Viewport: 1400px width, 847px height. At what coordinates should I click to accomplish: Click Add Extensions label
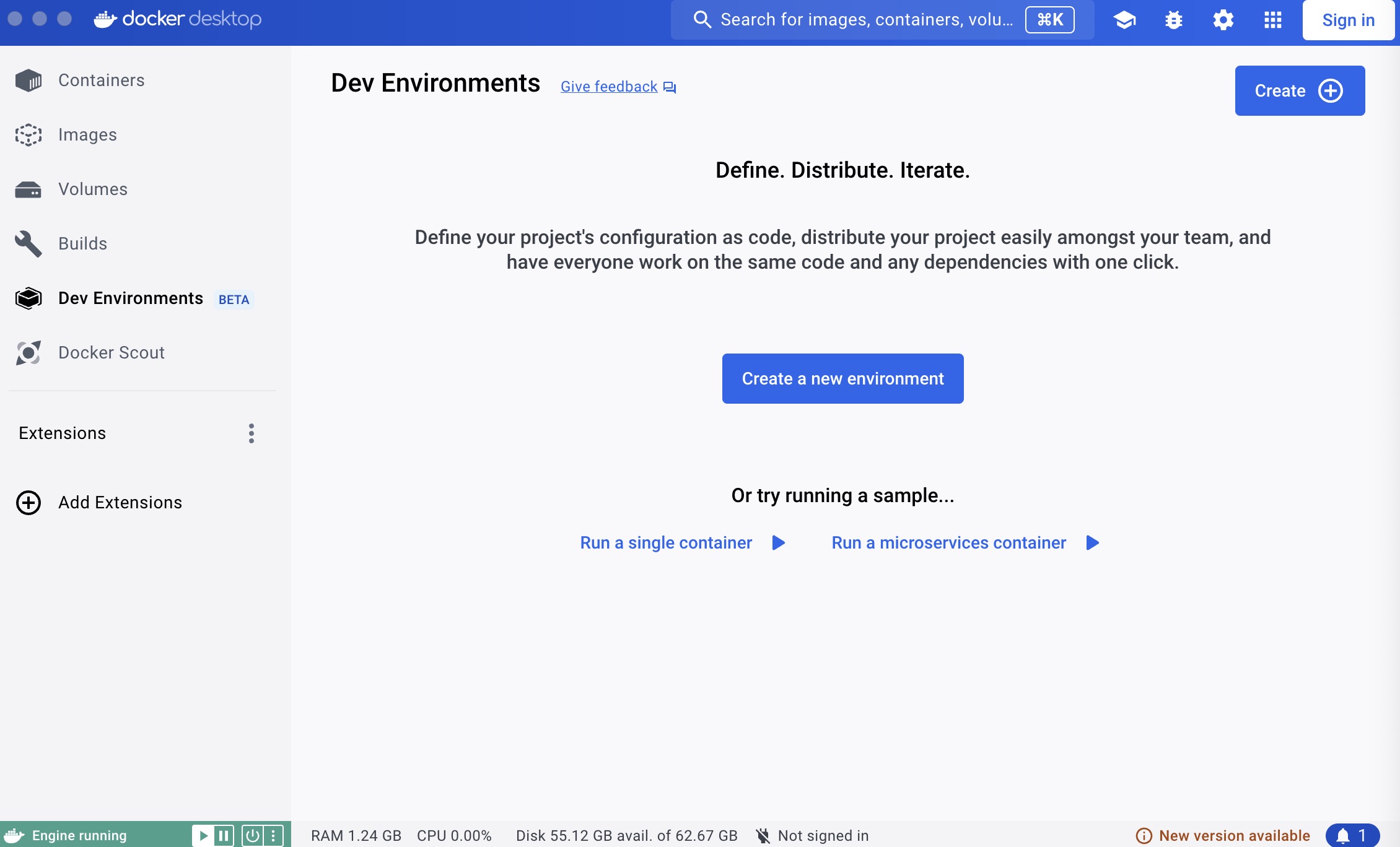(x=120, y=503)
